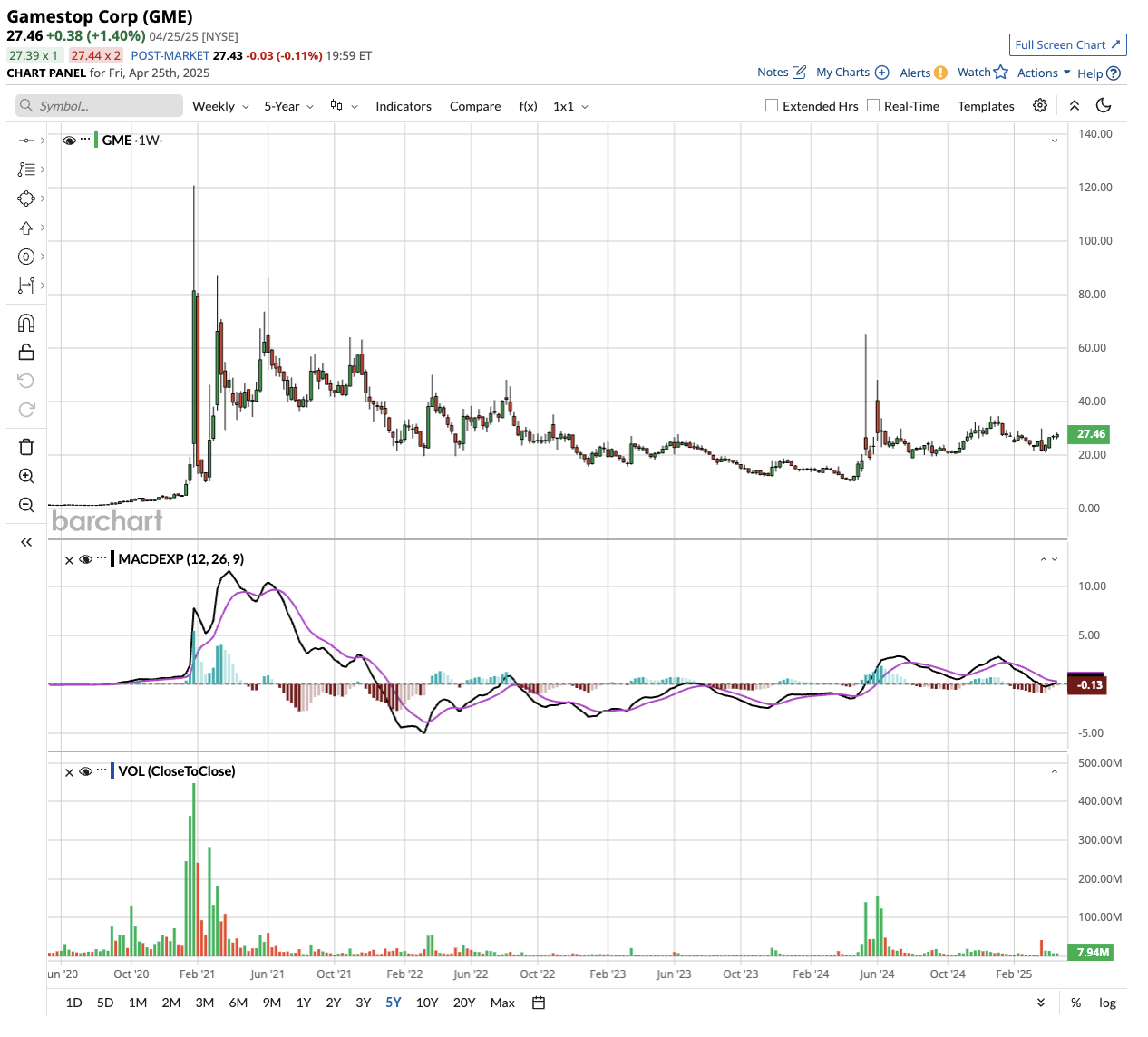Toggle the magnet snap tool
Screen dimensions: 1148x1037
pyautogui.click(x=26, y=323)
